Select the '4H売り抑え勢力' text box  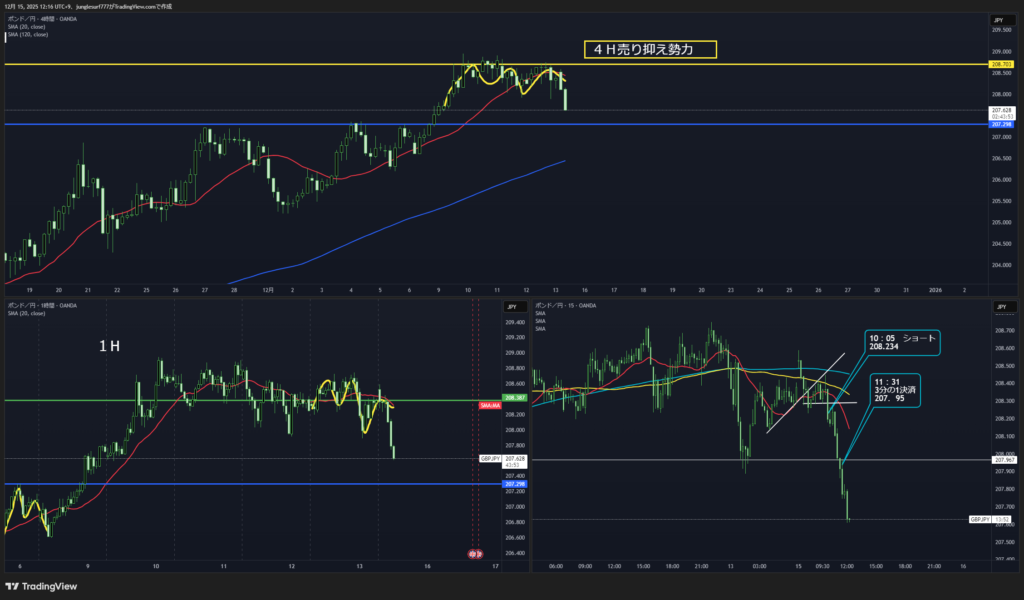(x=650, y=49)
